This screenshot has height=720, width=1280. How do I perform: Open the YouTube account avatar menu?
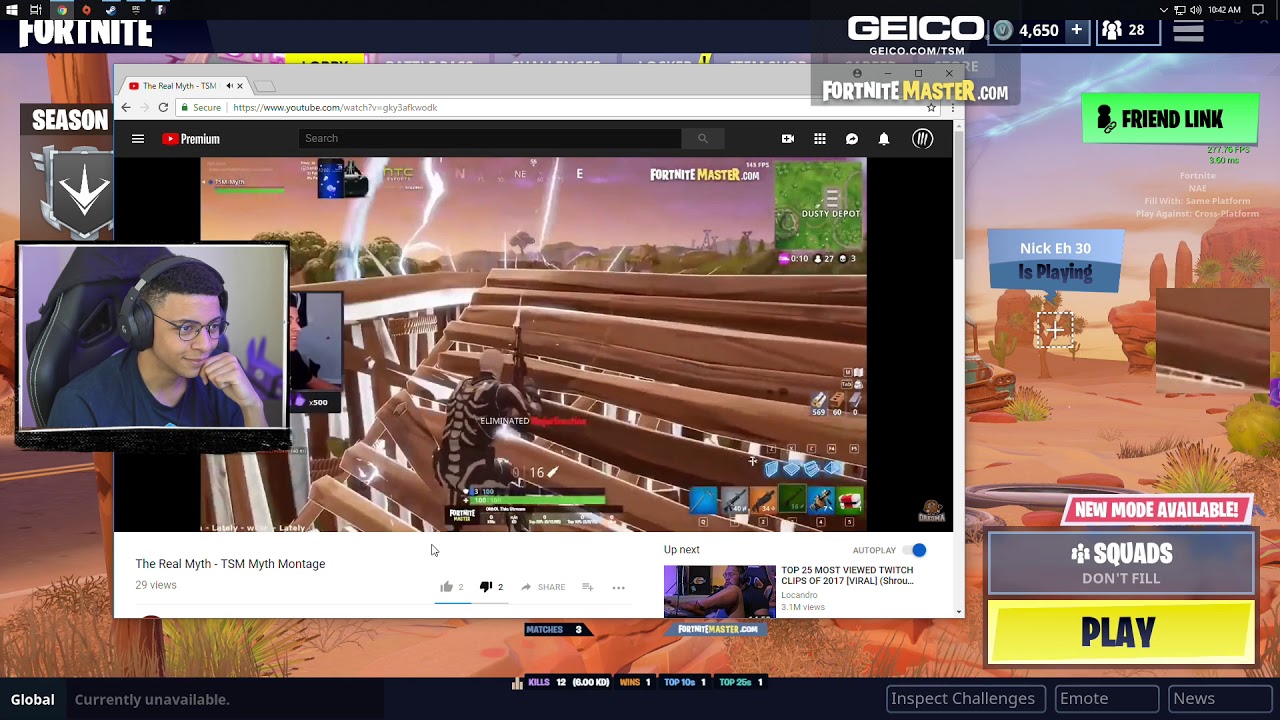922,139
